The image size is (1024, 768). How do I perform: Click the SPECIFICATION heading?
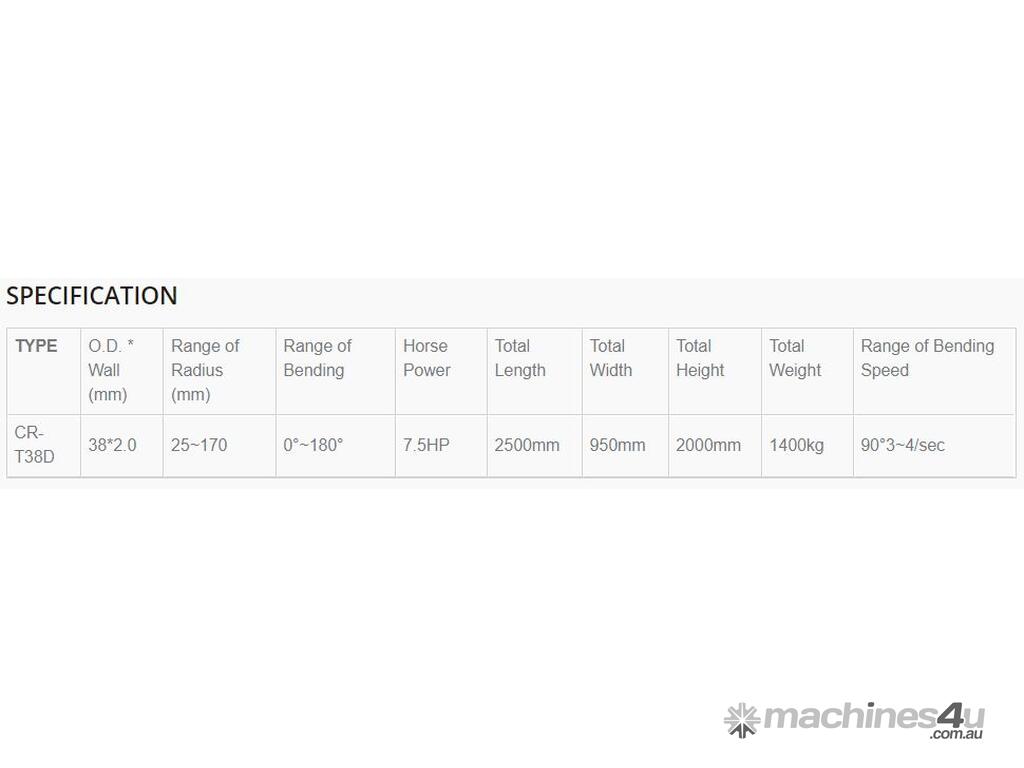92,296
